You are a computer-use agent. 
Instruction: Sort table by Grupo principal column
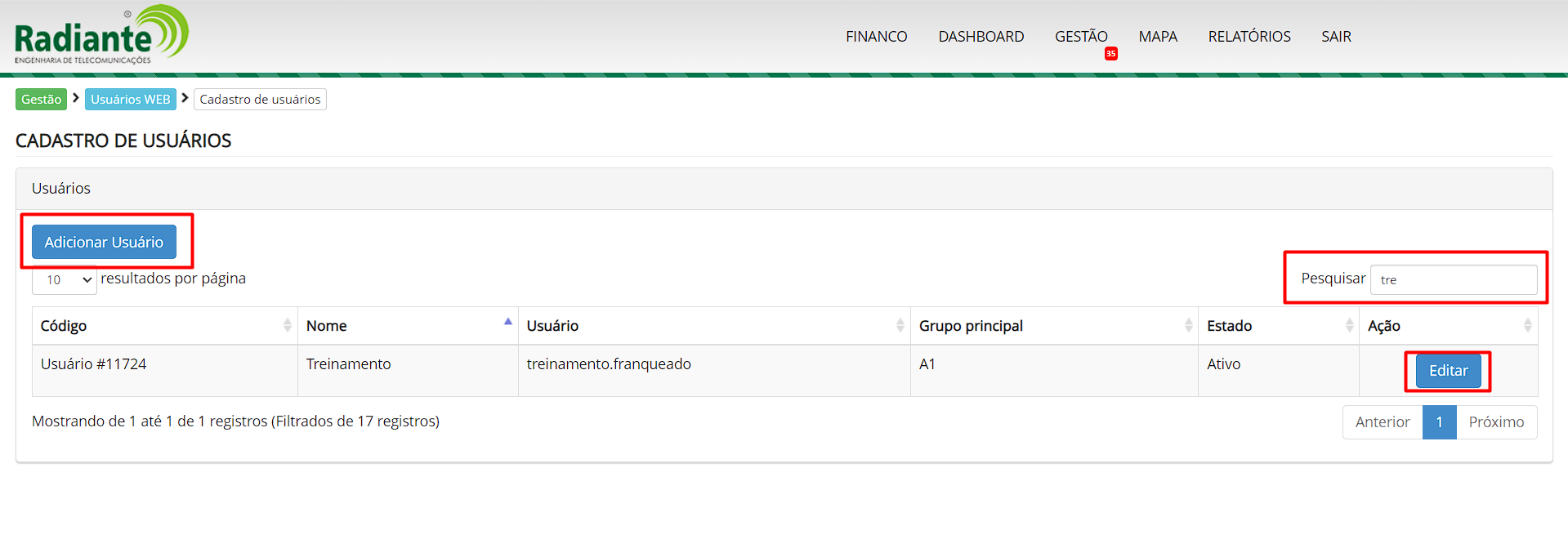(1052, 326)
